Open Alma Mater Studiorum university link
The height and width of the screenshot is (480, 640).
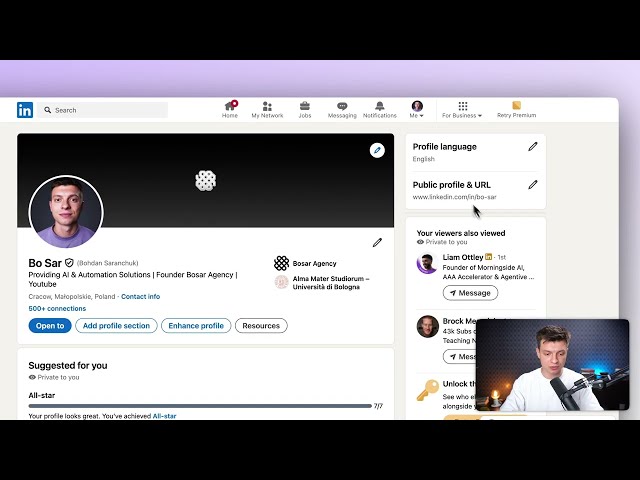(331, 282)
